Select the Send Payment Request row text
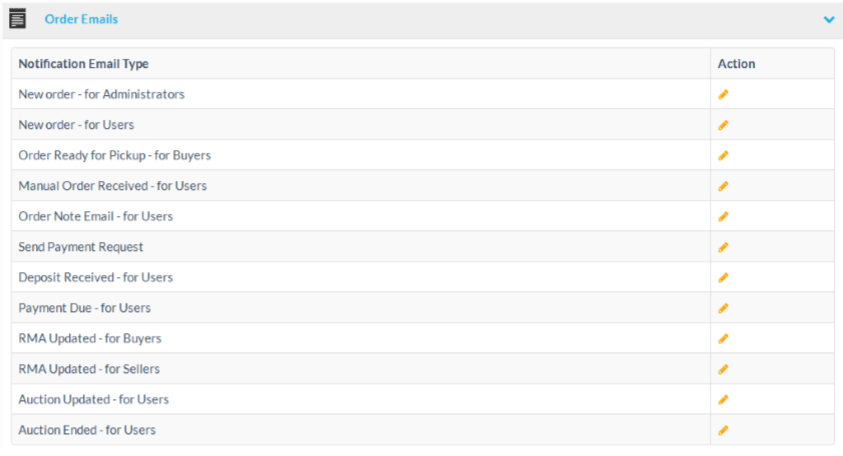 tap(81, 247)
